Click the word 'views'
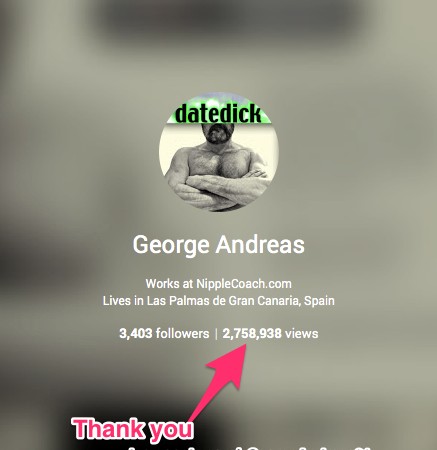 (302, 334)
